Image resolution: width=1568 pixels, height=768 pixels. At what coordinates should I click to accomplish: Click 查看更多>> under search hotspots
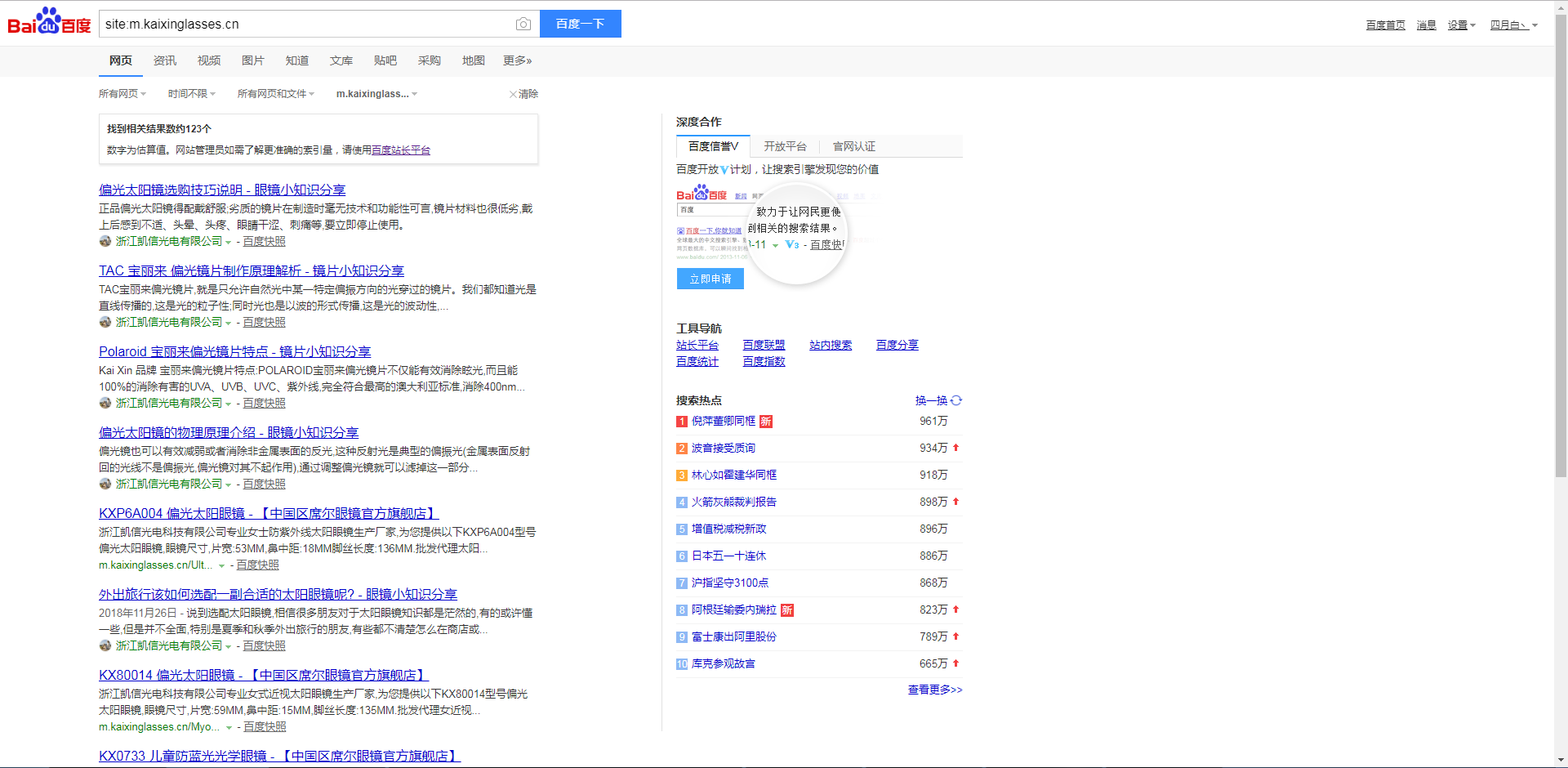point(935,690)
